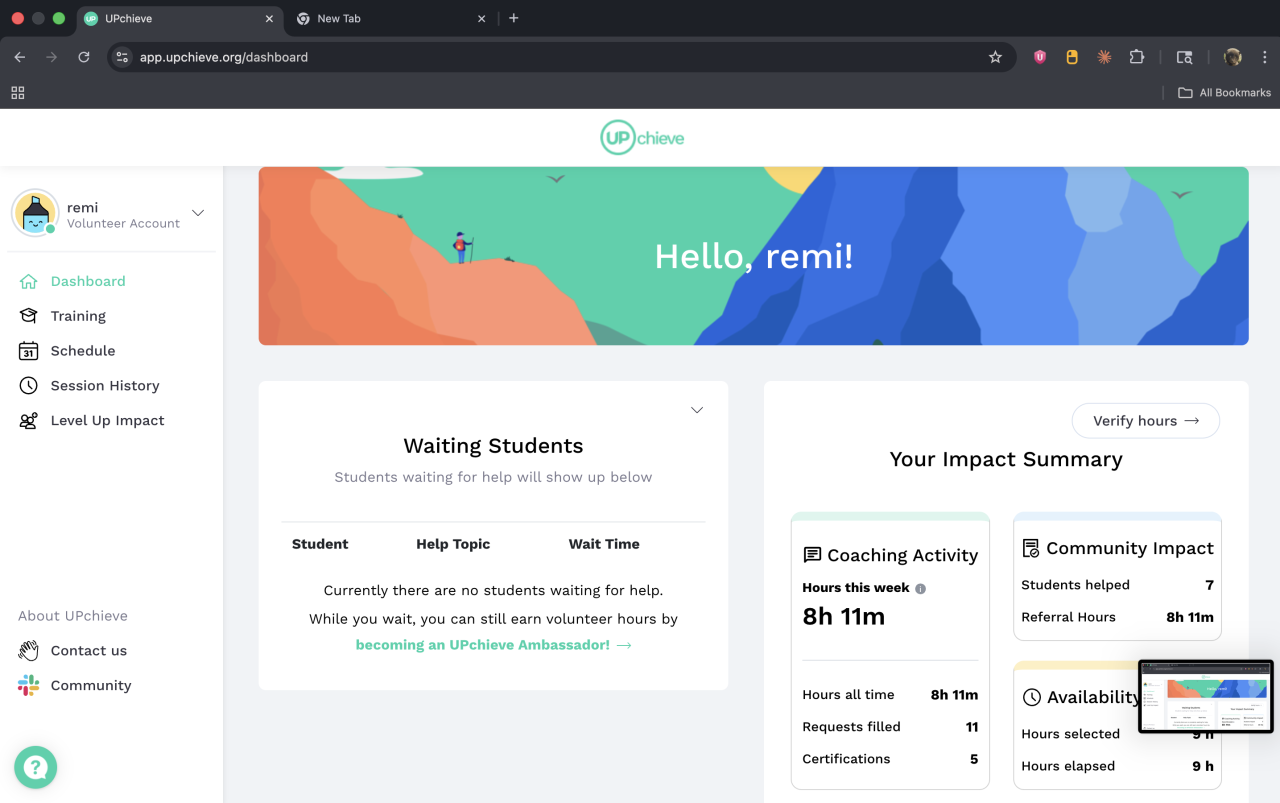Viewport: 1280px width, 803px height.
Task: Open a new browser tab with plus
Action: (x=514, y=18)
